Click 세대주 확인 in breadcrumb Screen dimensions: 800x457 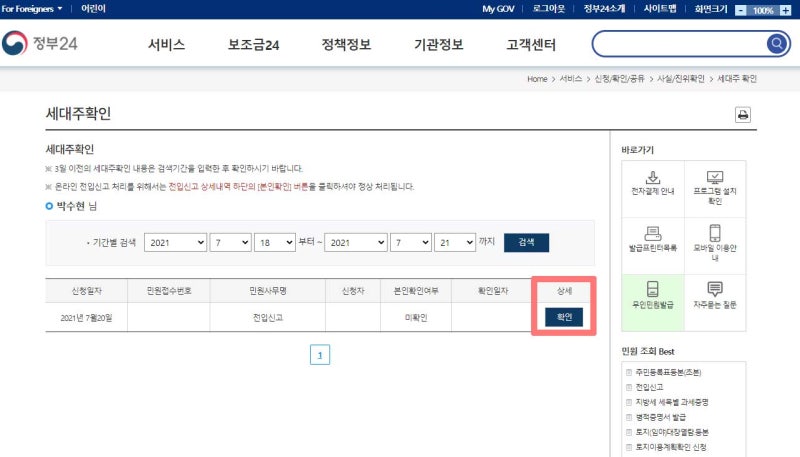coord(737,79)
